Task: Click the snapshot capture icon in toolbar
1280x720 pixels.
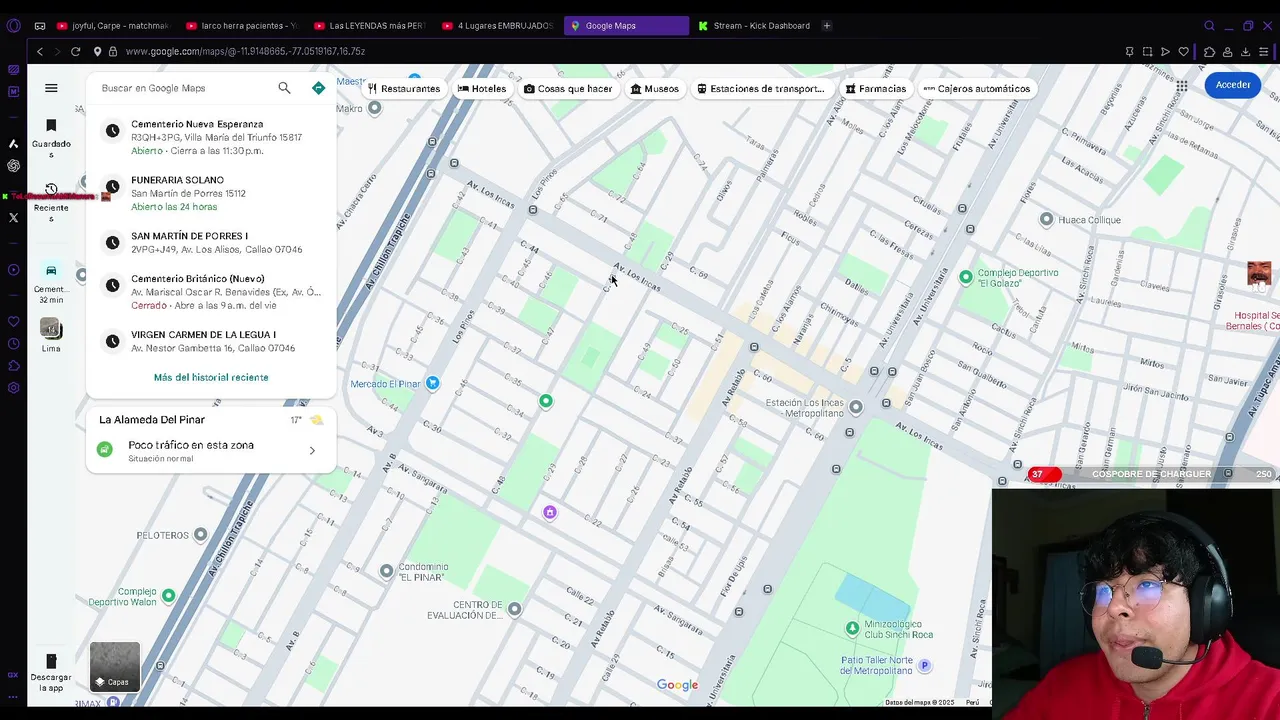Action: point(1148,51)
